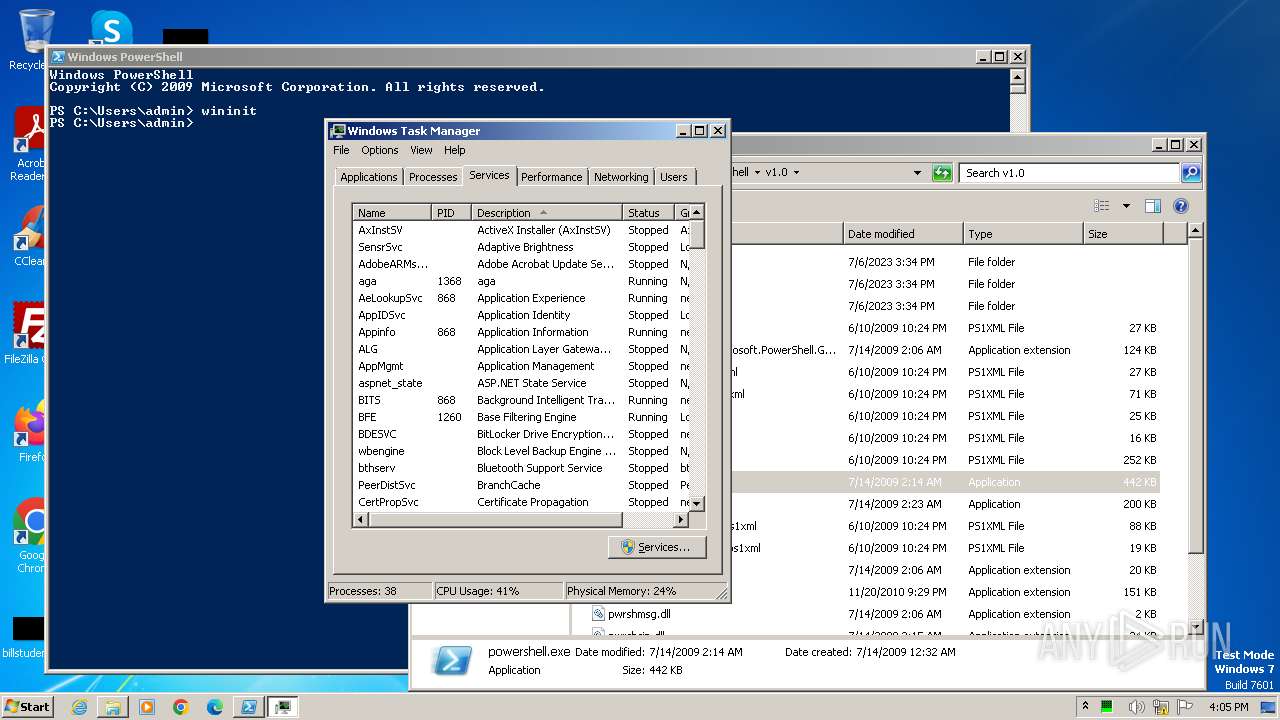Viewport: 1280px width, 720px height.
Task: Open Task Manager File menu
Action: tap(341, 150)
